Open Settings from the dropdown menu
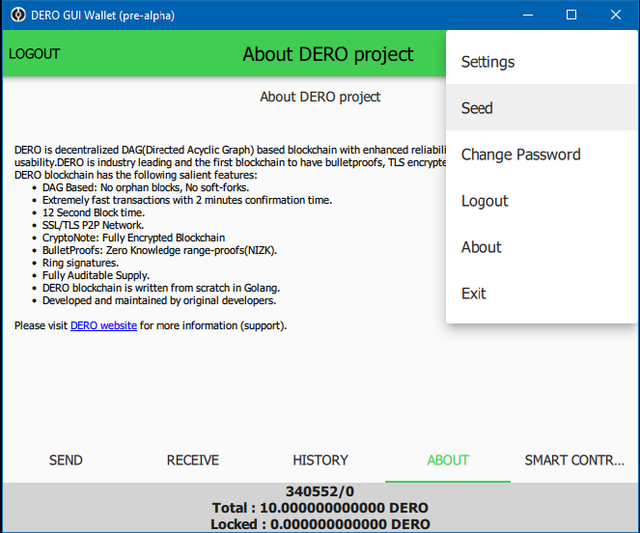The height and width of the screenshot is (533, 640). pos(542,62)
